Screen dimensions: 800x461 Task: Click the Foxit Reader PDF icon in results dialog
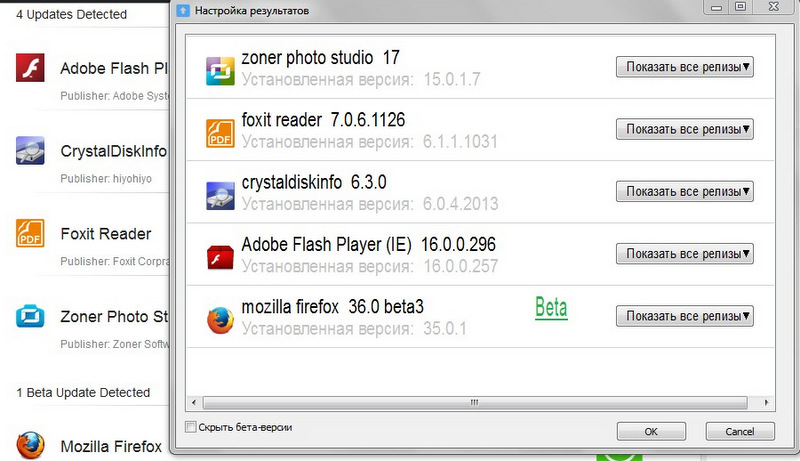click(220, 133)
